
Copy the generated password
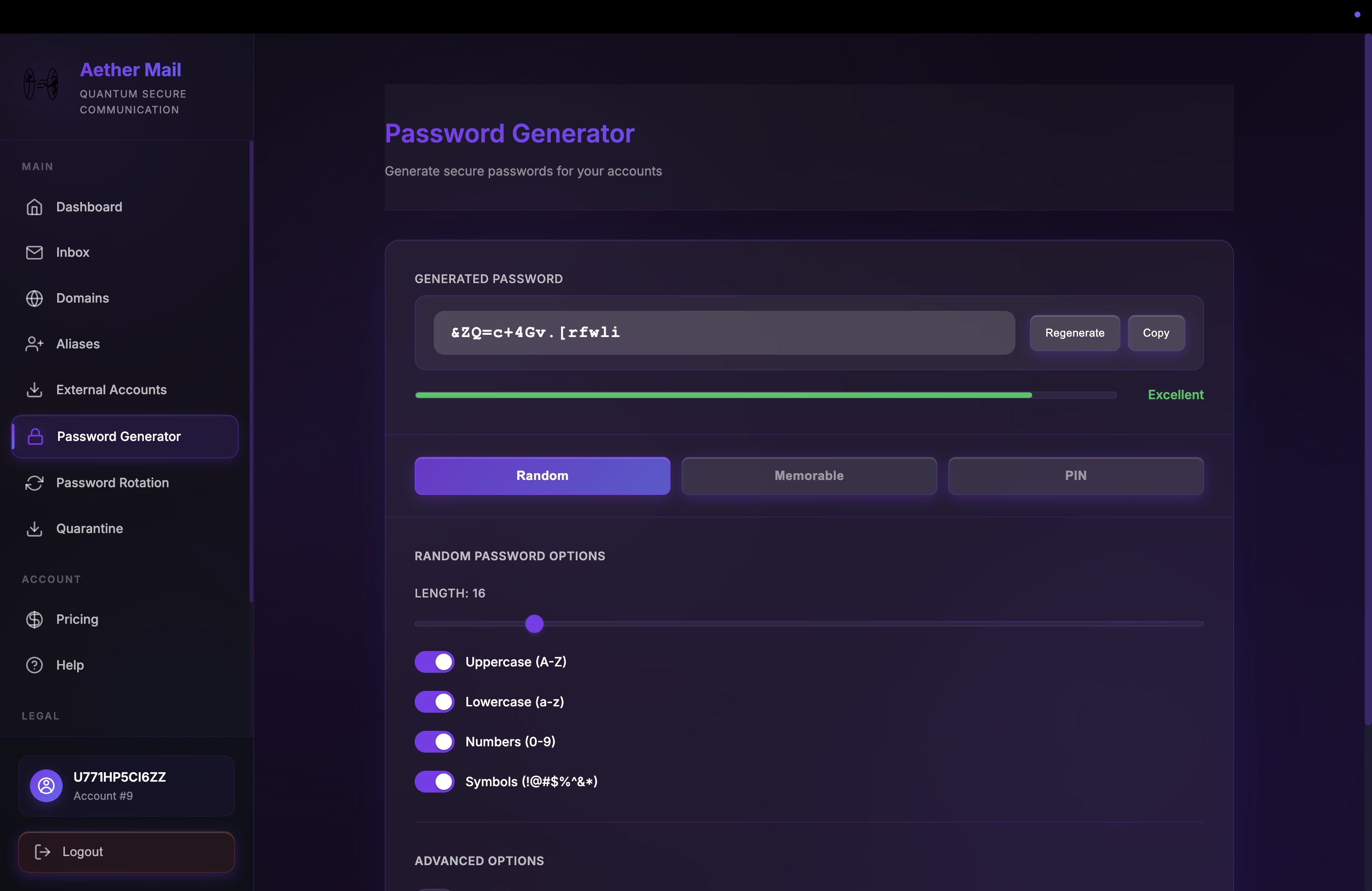point(1156,333)
